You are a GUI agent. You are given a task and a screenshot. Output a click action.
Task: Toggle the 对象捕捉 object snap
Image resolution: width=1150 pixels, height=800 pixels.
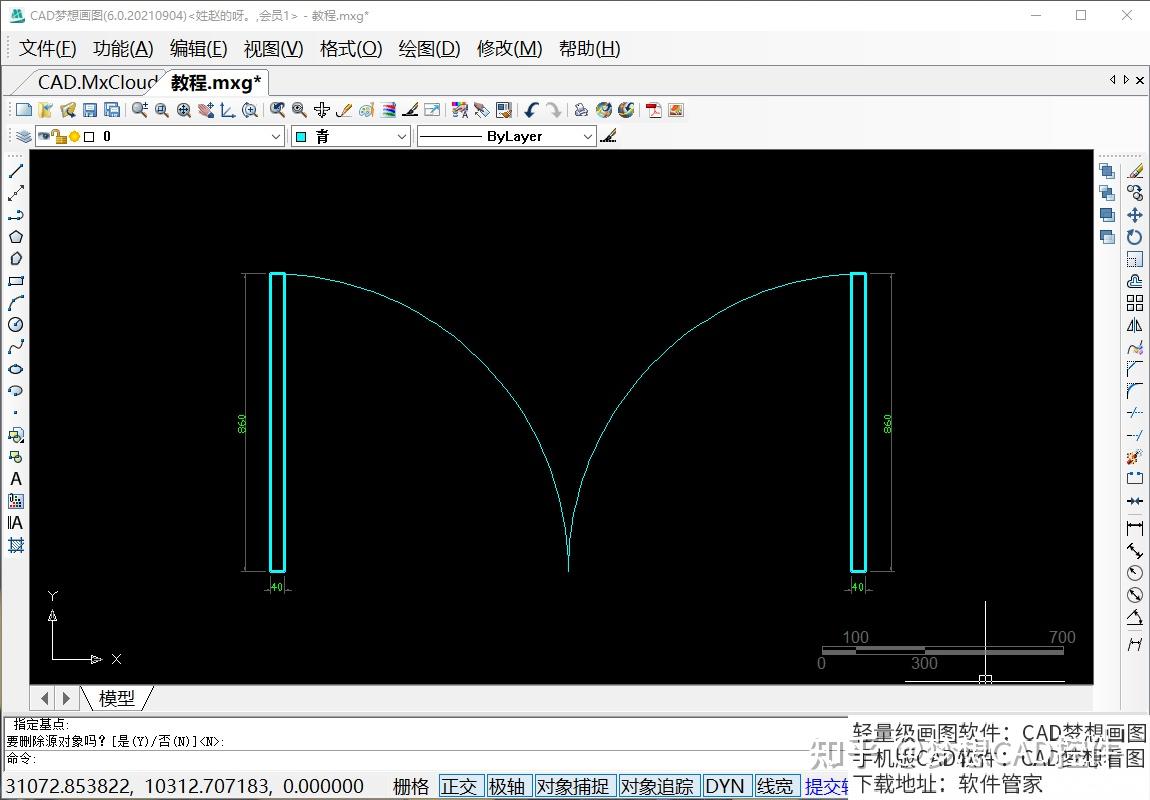[x=573, y=787]
